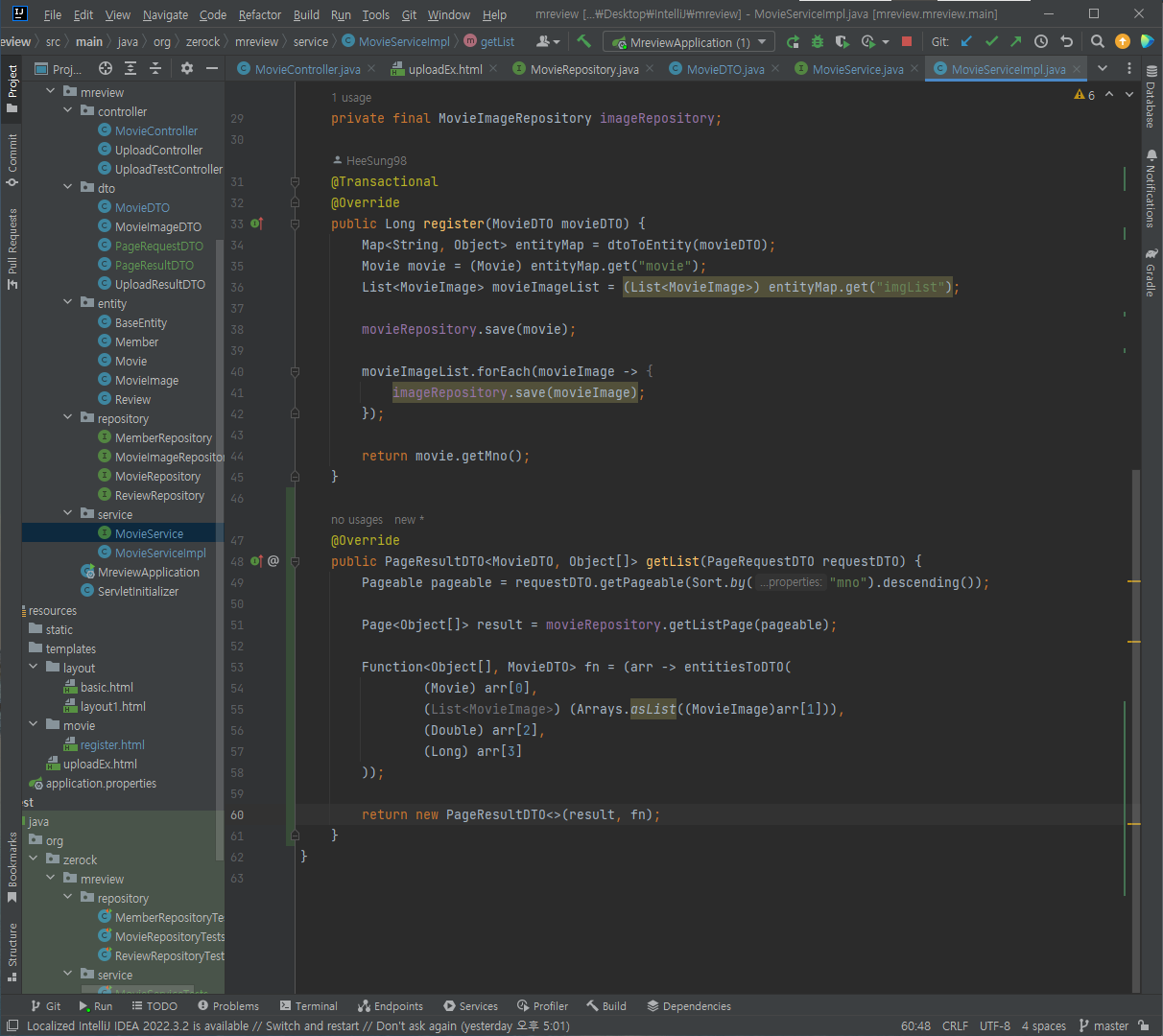Screen dimensions: 1163x1036
Task: Toggle the Project tool window stripe button
Action: point(12,88)
